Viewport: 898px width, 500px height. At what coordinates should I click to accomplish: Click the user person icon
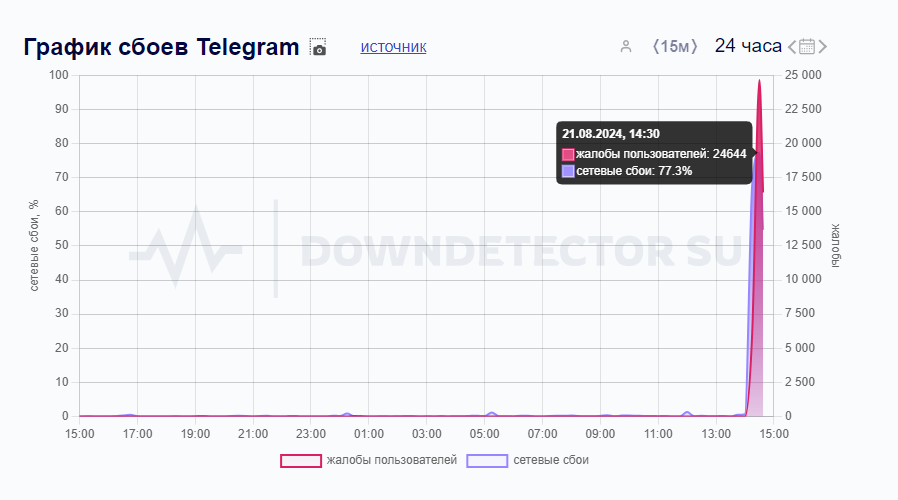(x=626, y=46)
